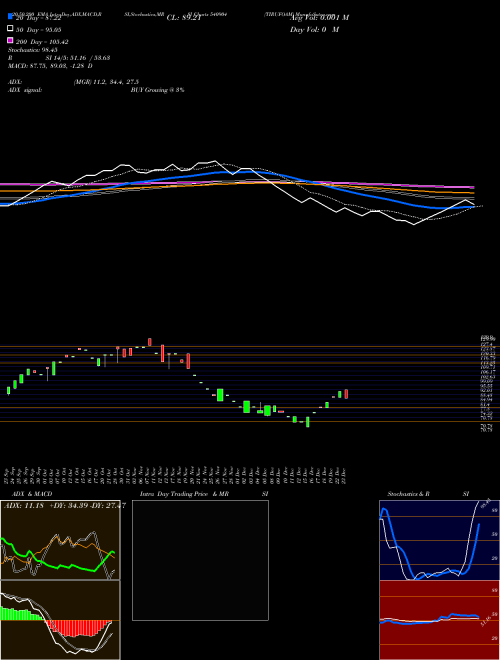Click the 'CL: 89.21' closing price label
Image resolution: width=500 pixels, height=660 pixels.
(x=184, y=18)
